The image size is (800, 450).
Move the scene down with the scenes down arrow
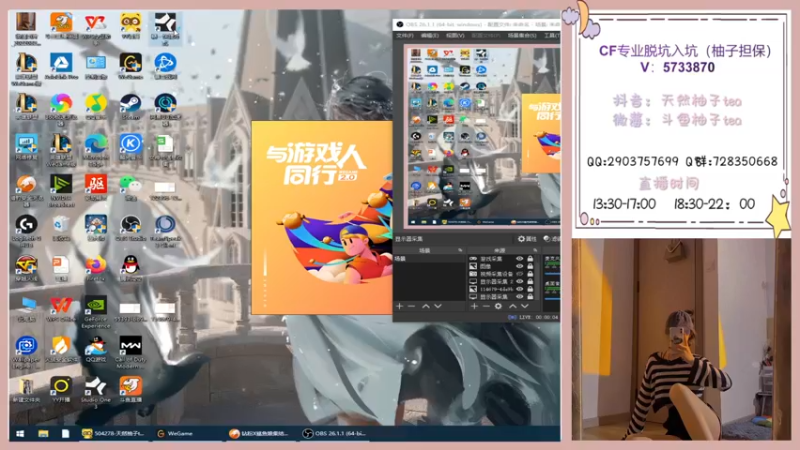tap(438, 306)
